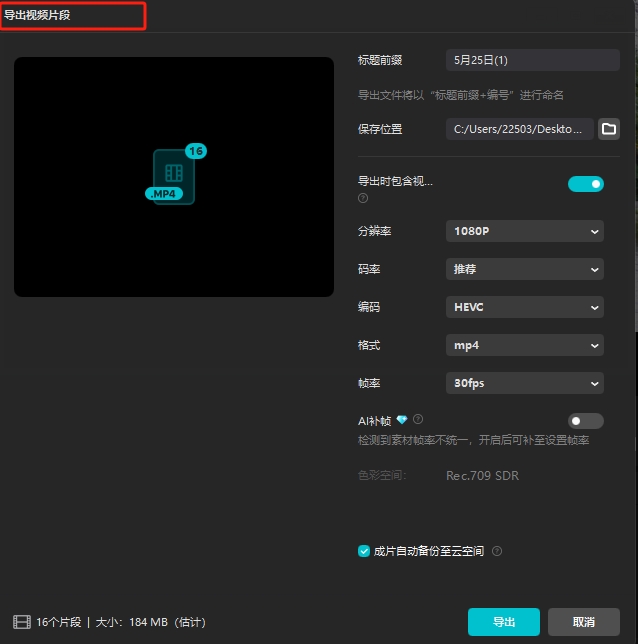Disable the 导出时包含视频 toggle switch
The height and width of the screenshot is (644, 638).
[x=586, y=184]
